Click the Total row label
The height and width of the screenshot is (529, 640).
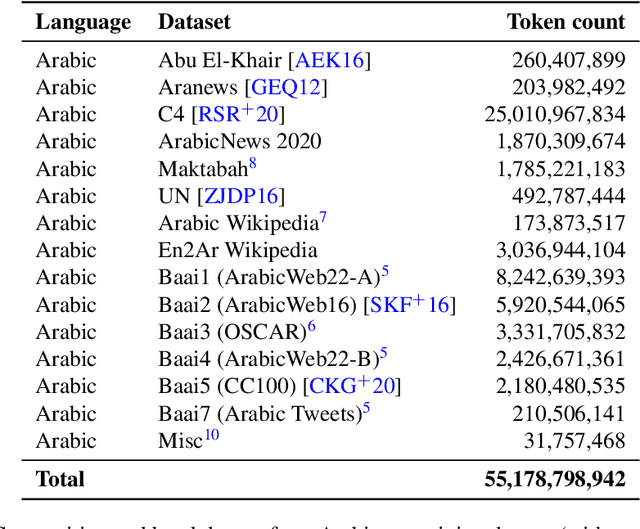(x=59, y=479)
